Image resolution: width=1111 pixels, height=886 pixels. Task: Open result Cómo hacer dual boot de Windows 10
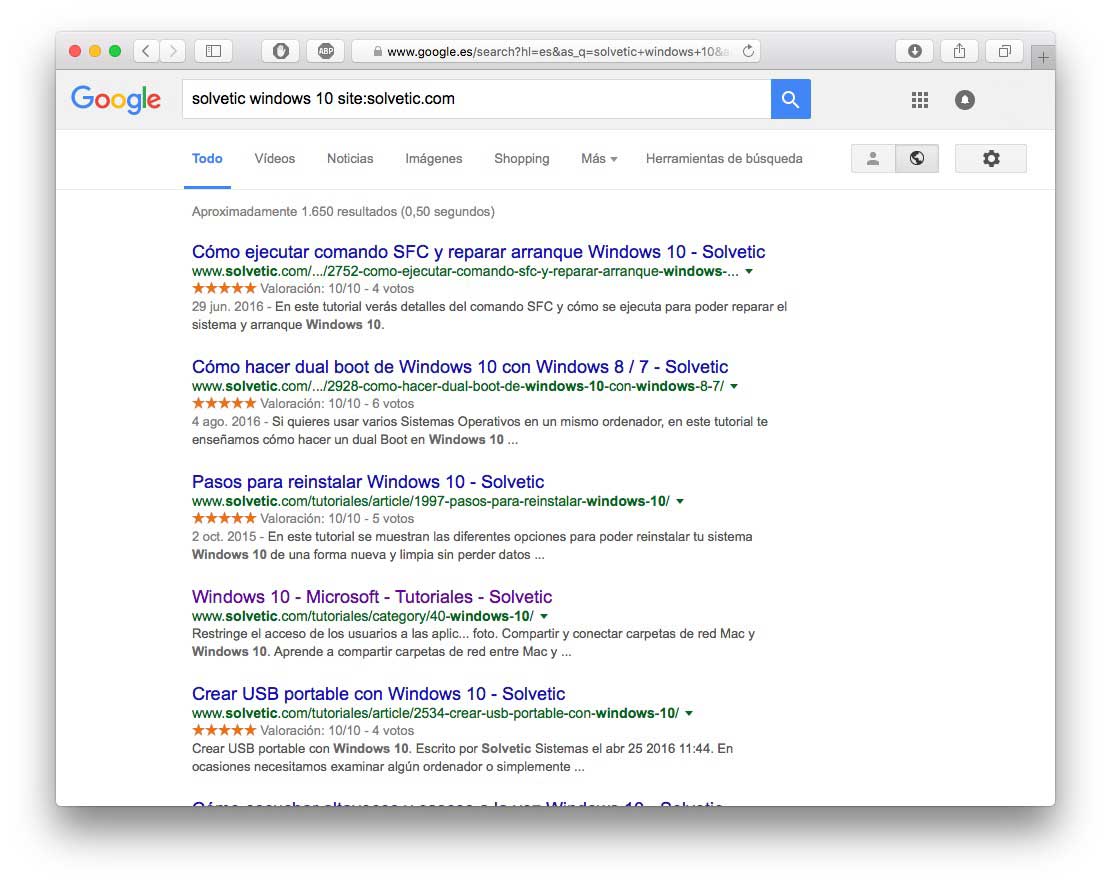[x=460, y=366]
